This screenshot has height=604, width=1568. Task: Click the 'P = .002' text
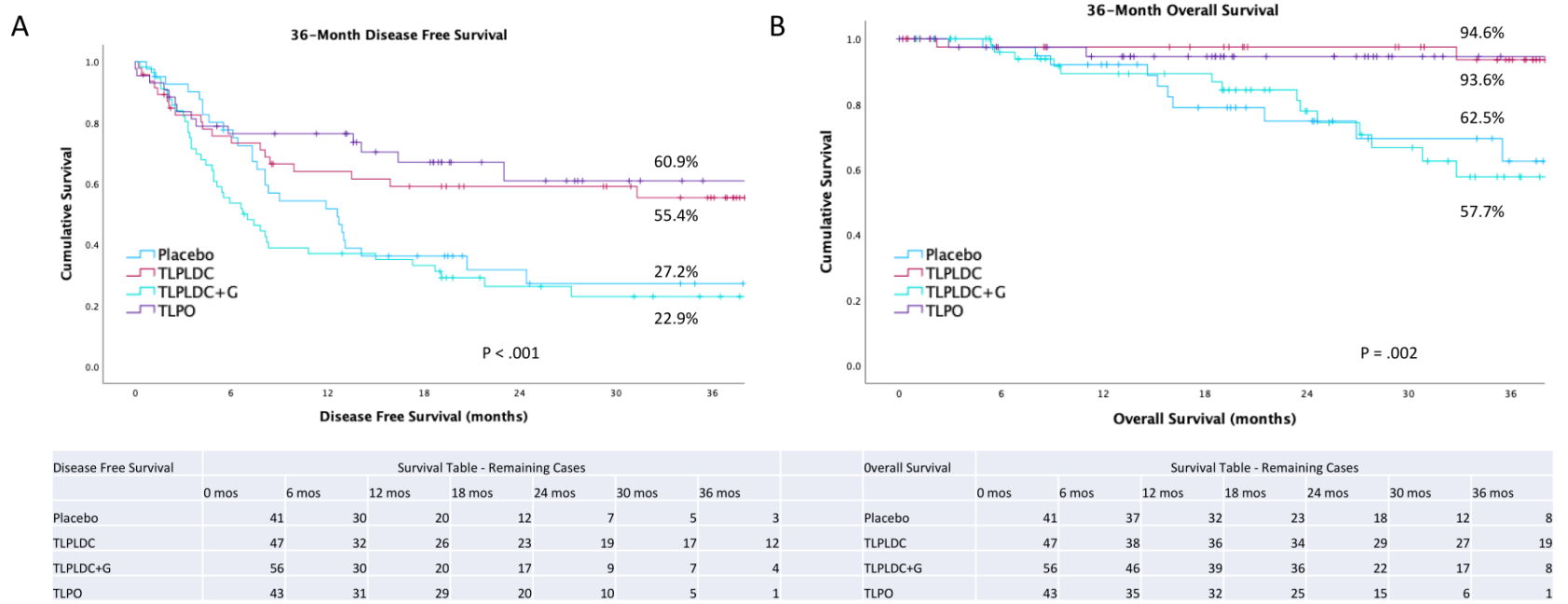coord(1388,352)
